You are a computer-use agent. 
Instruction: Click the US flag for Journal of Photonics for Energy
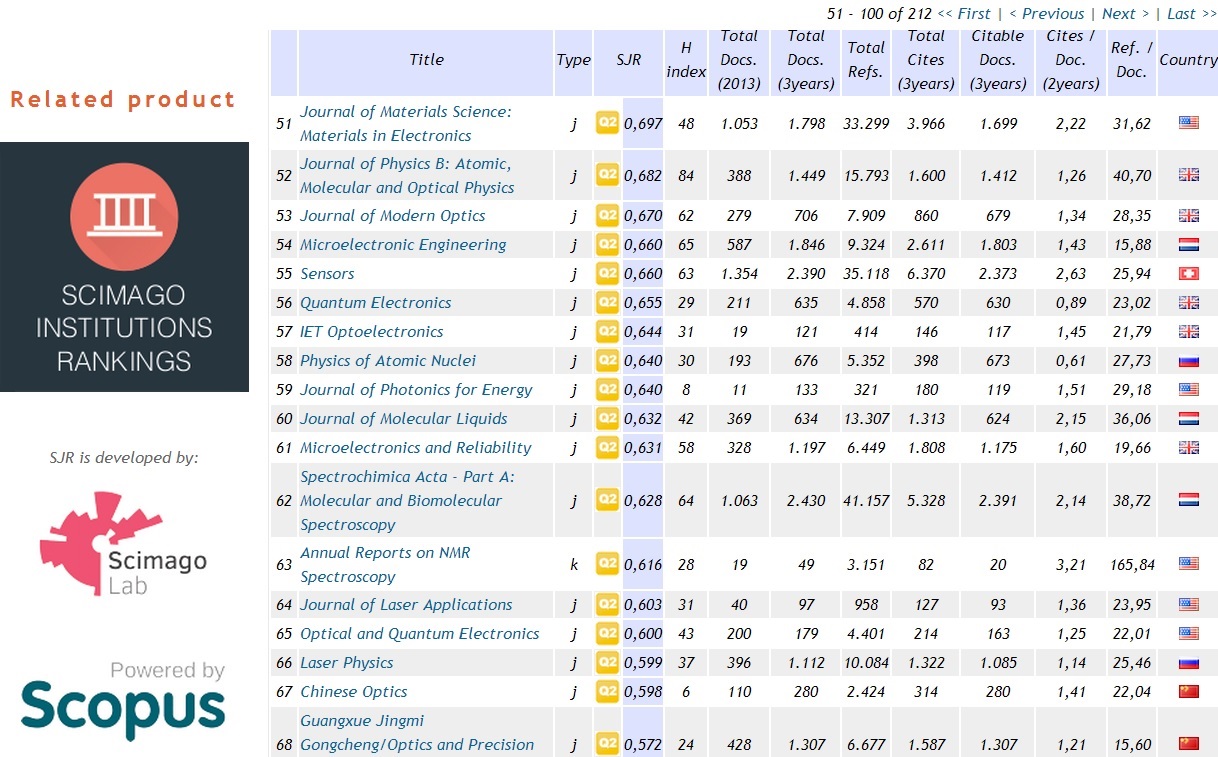coord(1188,389)
